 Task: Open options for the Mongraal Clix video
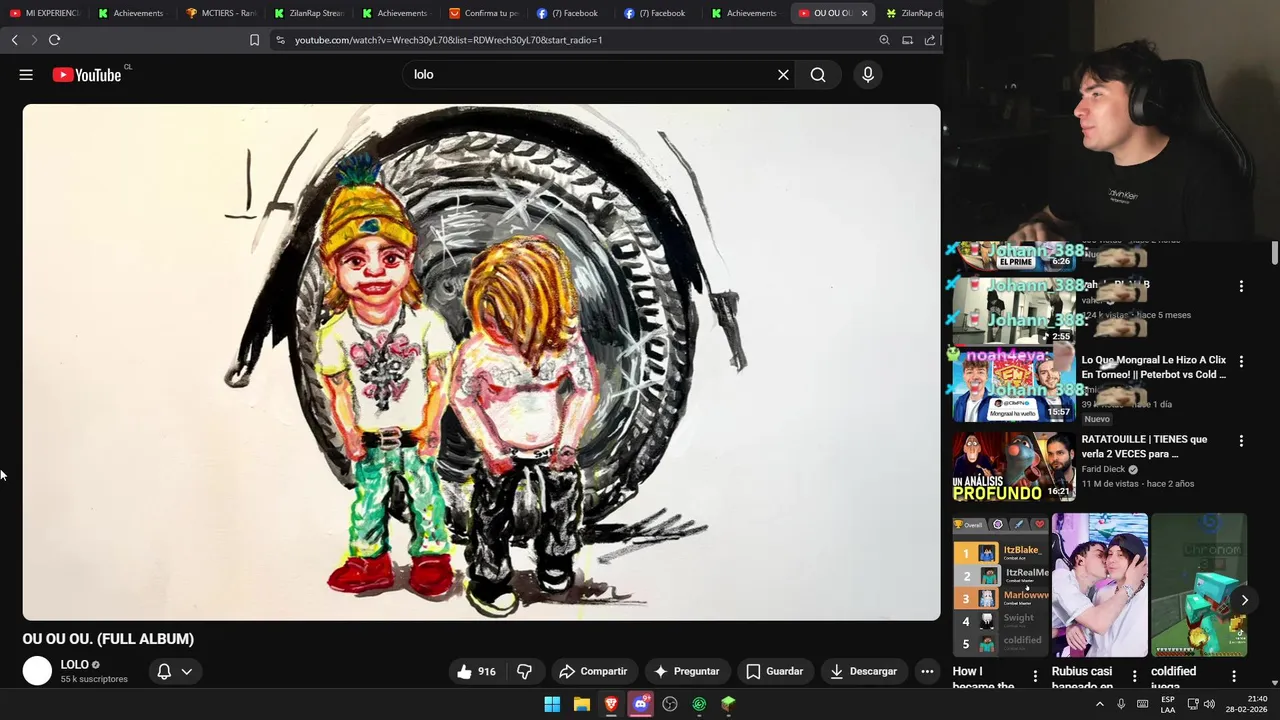pos(1241,361)
